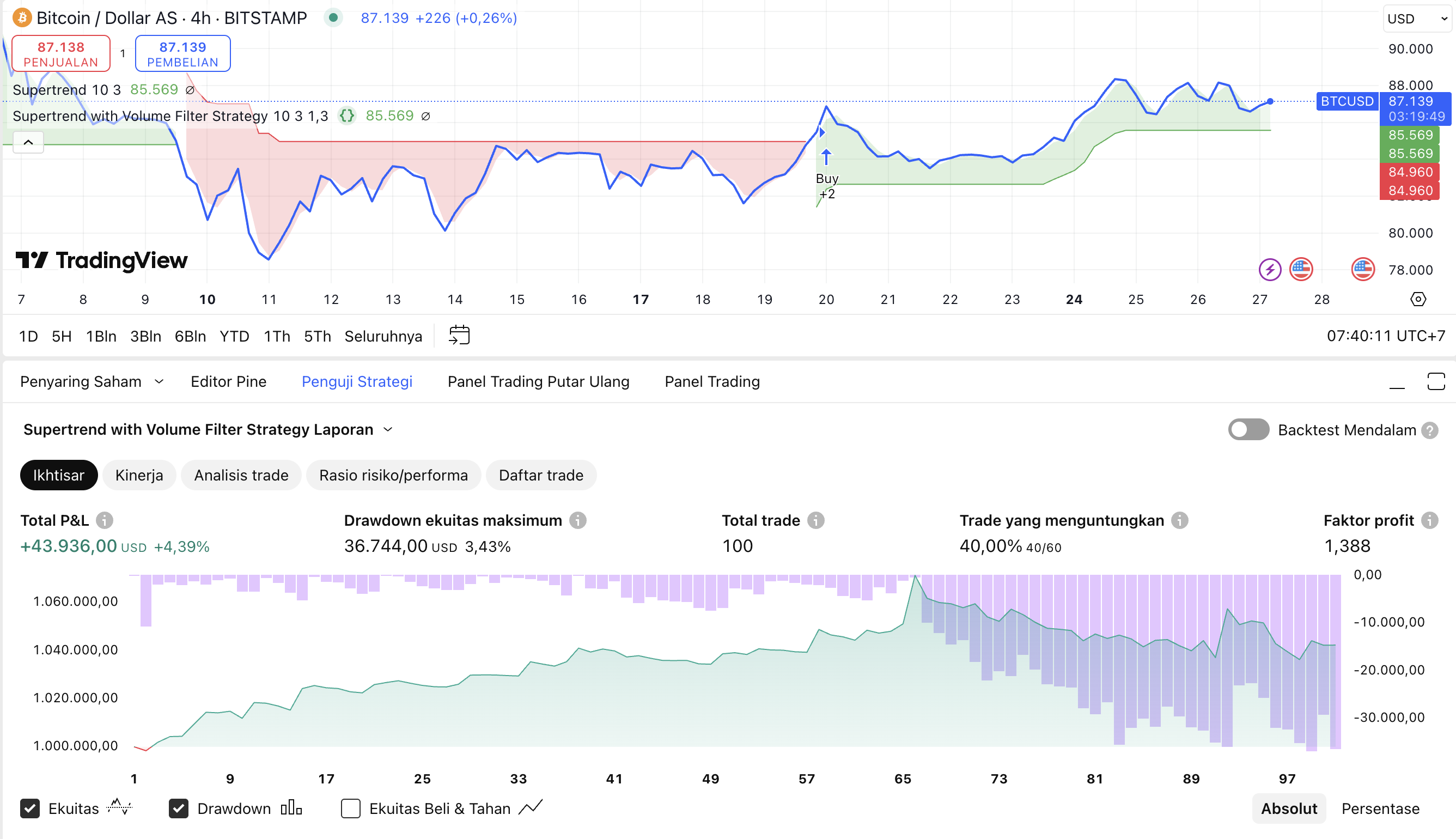Collapse the indicator legend chevron
Image resolution: width=1456 pixels, height=839 pixels.
point(28,142)
